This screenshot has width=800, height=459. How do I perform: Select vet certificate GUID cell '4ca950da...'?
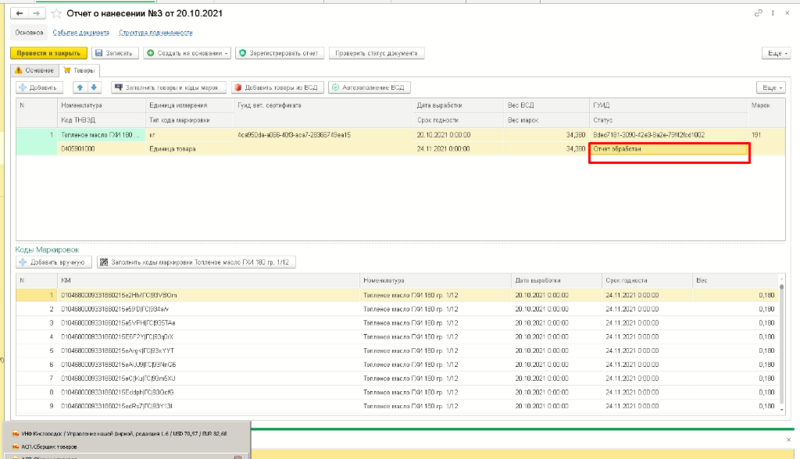(323, 135)
